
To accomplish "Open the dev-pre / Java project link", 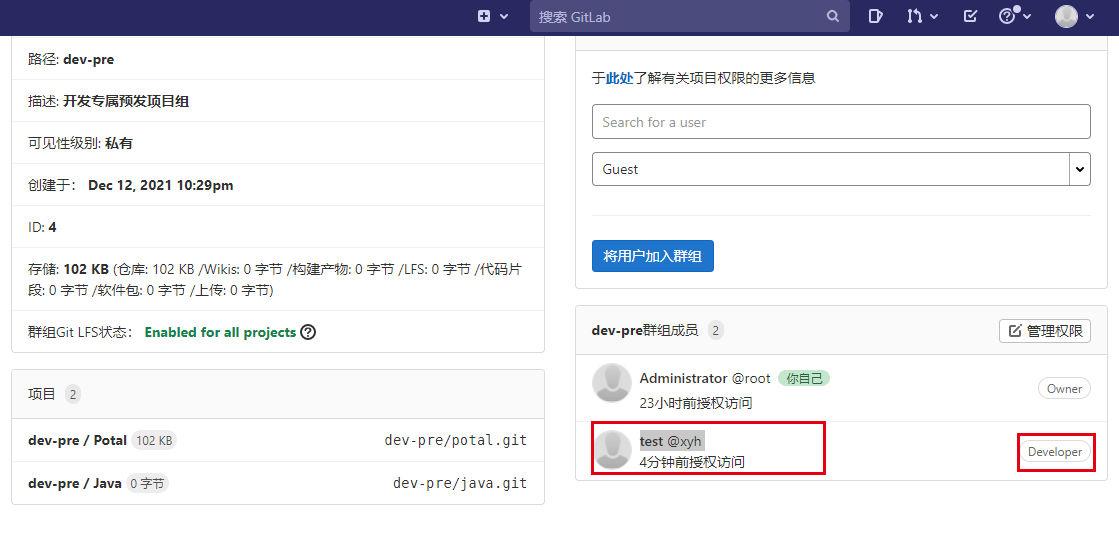I will pos(75,484).
